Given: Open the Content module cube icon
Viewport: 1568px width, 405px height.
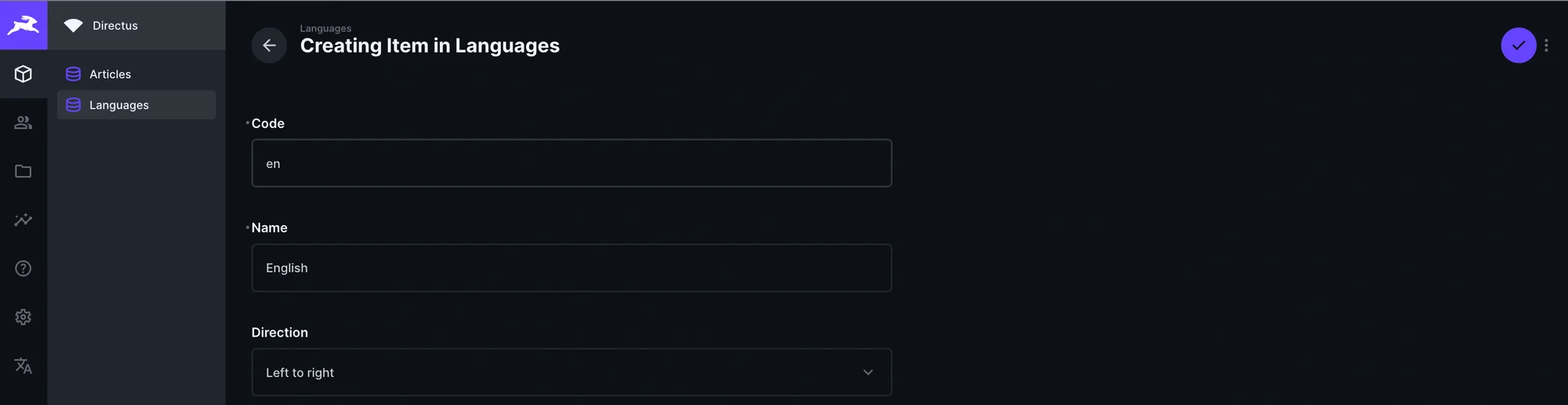Looking at the screenshot, I should 24,74.
